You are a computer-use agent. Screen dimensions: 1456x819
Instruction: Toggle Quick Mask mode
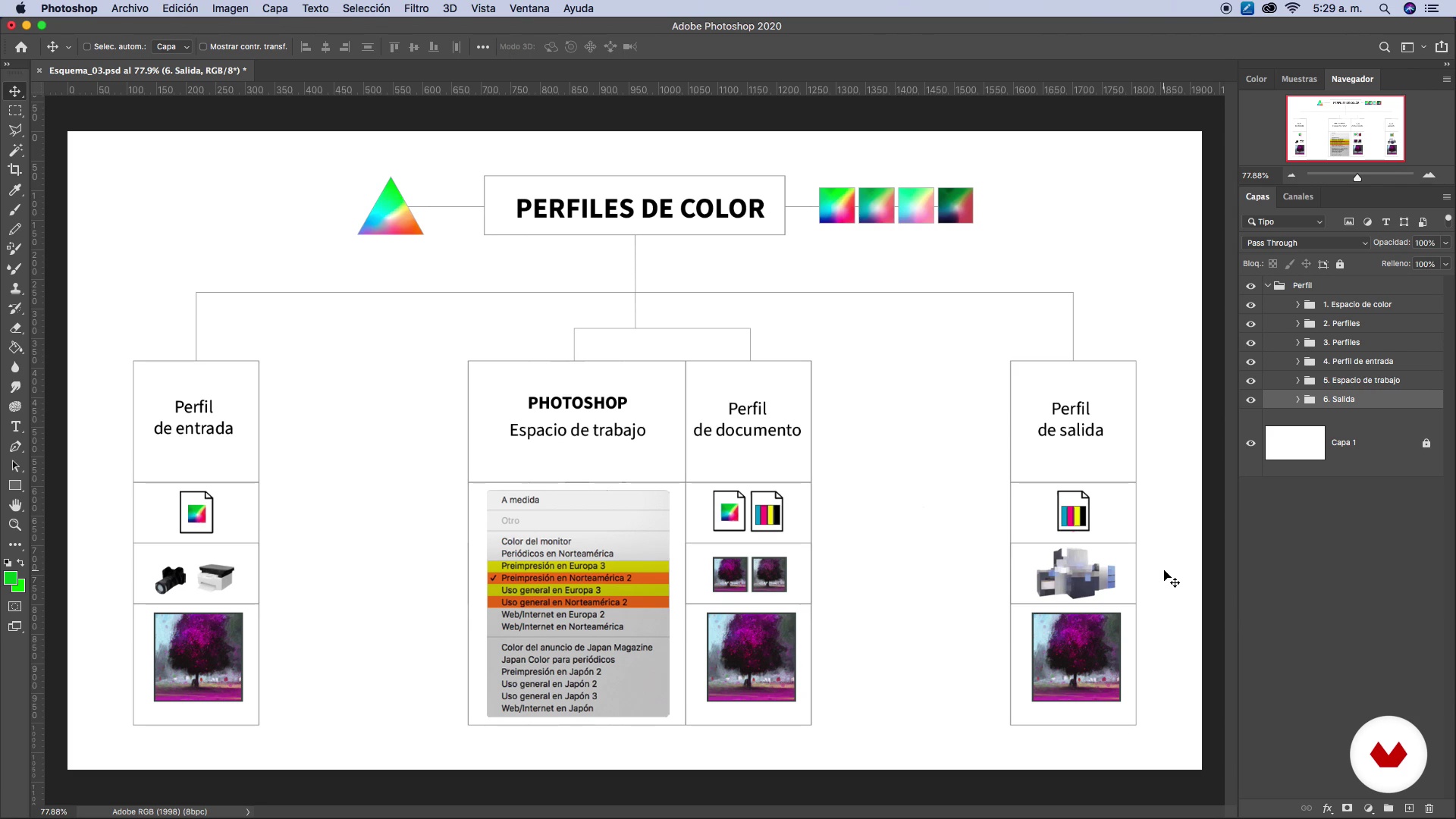point(15,607)
